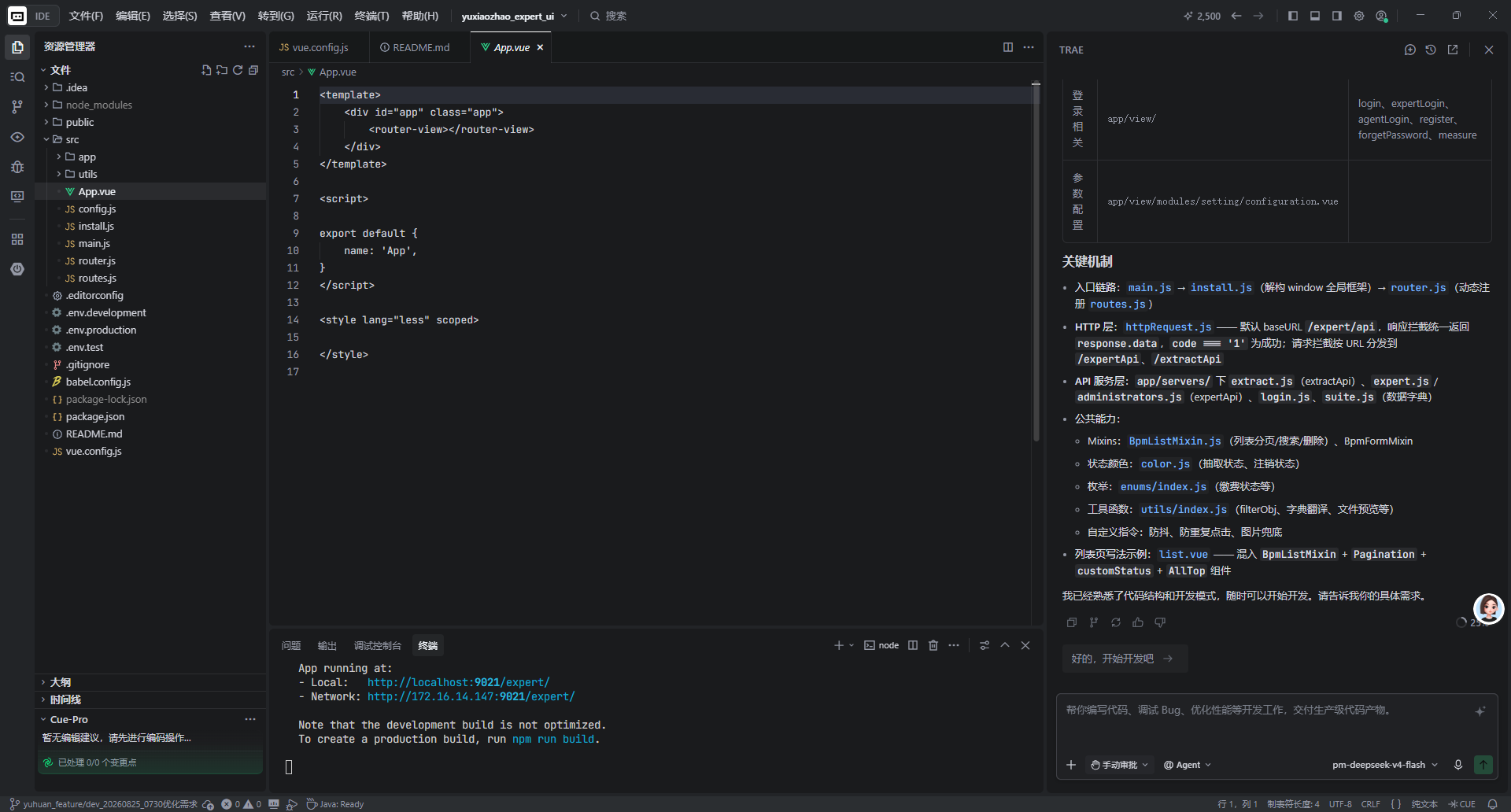This screenshot has width=1511, height=812.
Task: Toggle the primary sidebar layout
Action: coord(1293,16)
